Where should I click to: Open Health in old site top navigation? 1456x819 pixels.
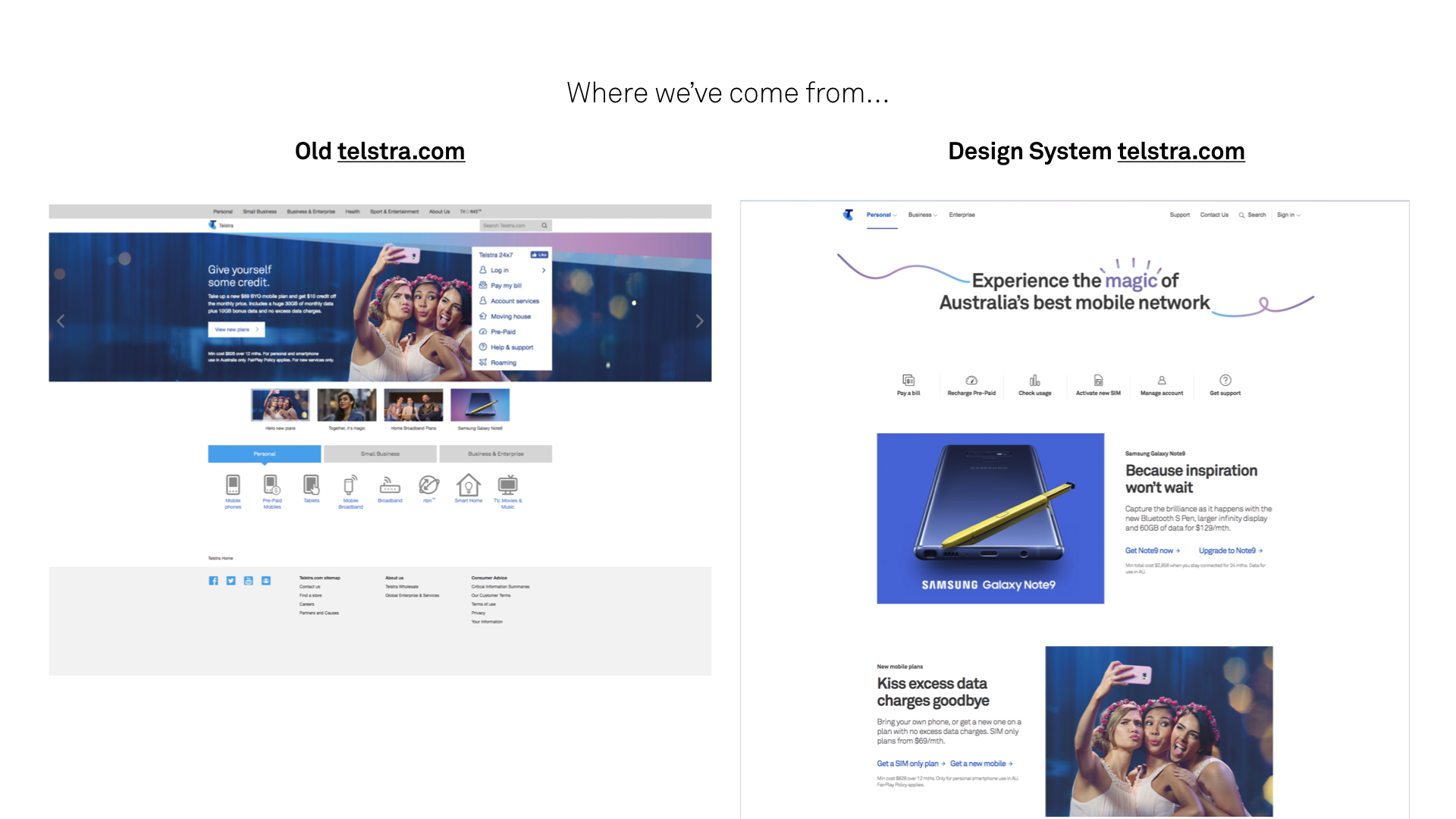tap(353, 212)
